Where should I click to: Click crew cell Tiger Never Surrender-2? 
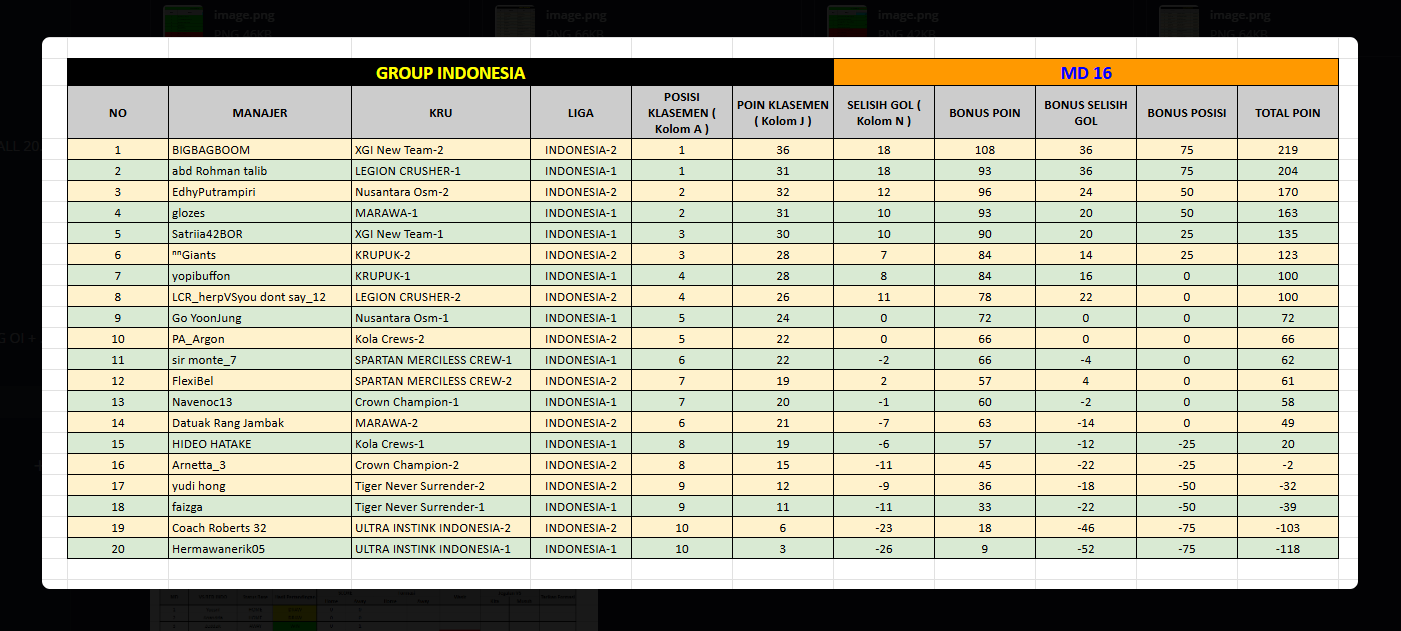coord(441,486)
